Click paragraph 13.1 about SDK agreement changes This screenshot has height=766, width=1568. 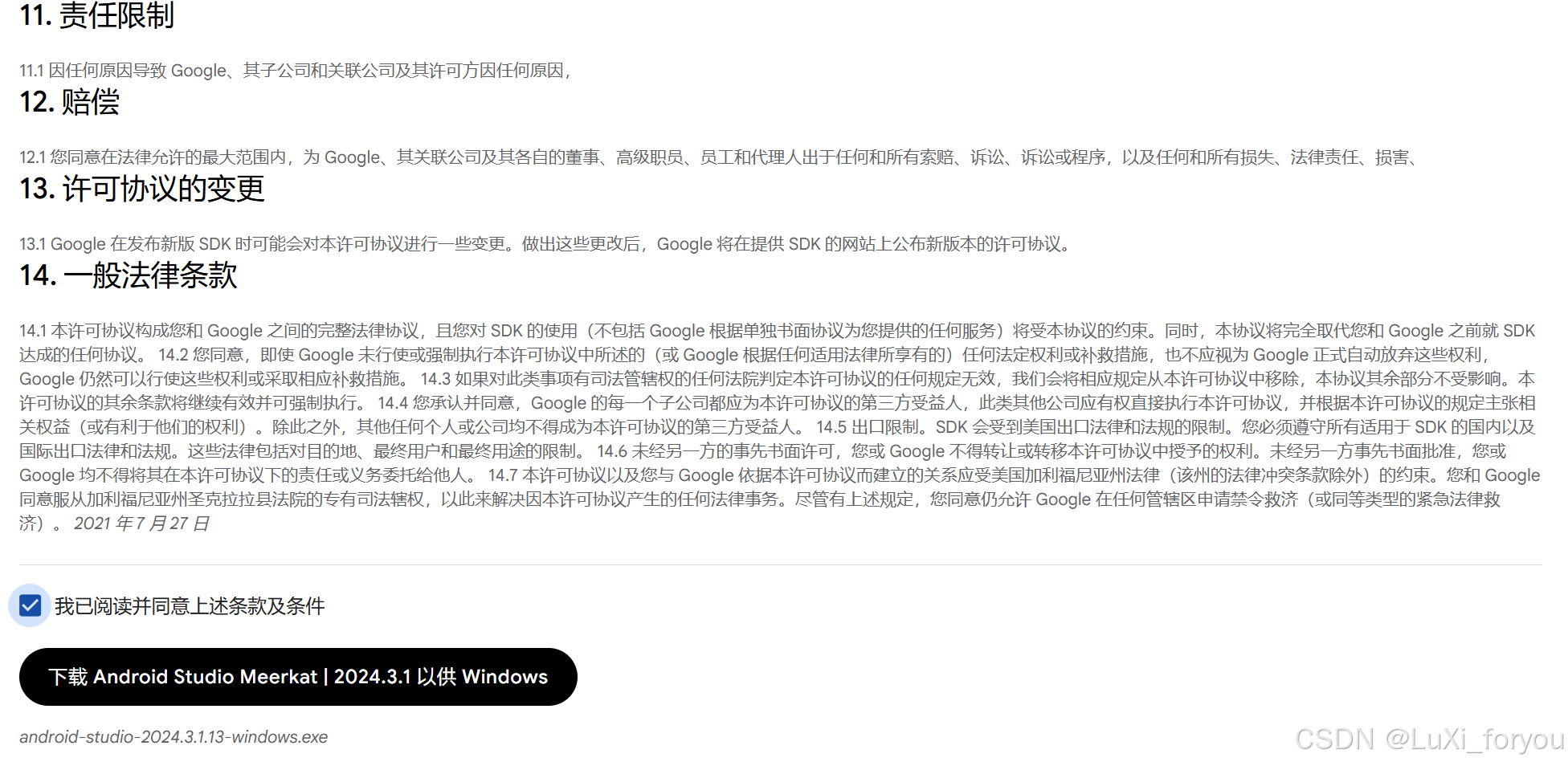546,244
